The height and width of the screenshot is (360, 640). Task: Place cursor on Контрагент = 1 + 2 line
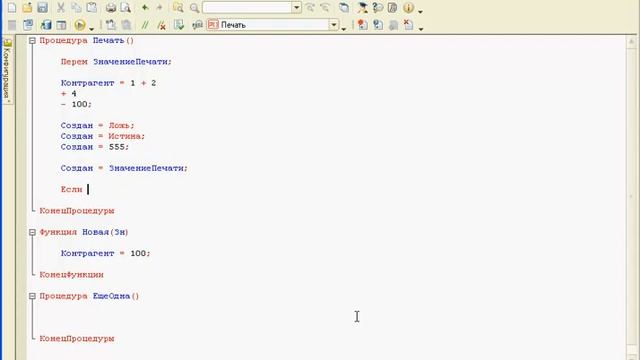pyautogui.click(x=108, y=83)
